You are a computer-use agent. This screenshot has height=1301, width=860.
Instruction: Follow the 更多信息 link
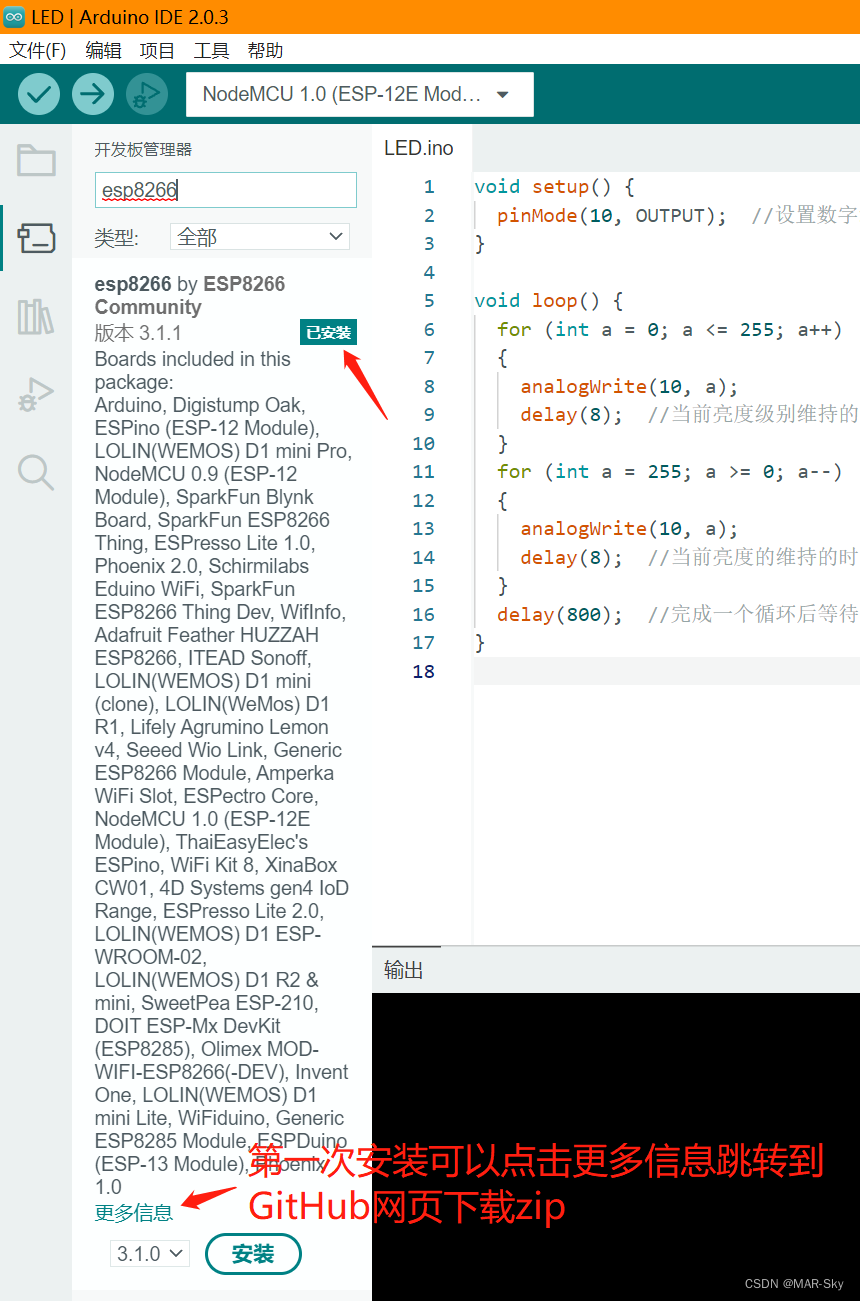(x=134, y=1213)
